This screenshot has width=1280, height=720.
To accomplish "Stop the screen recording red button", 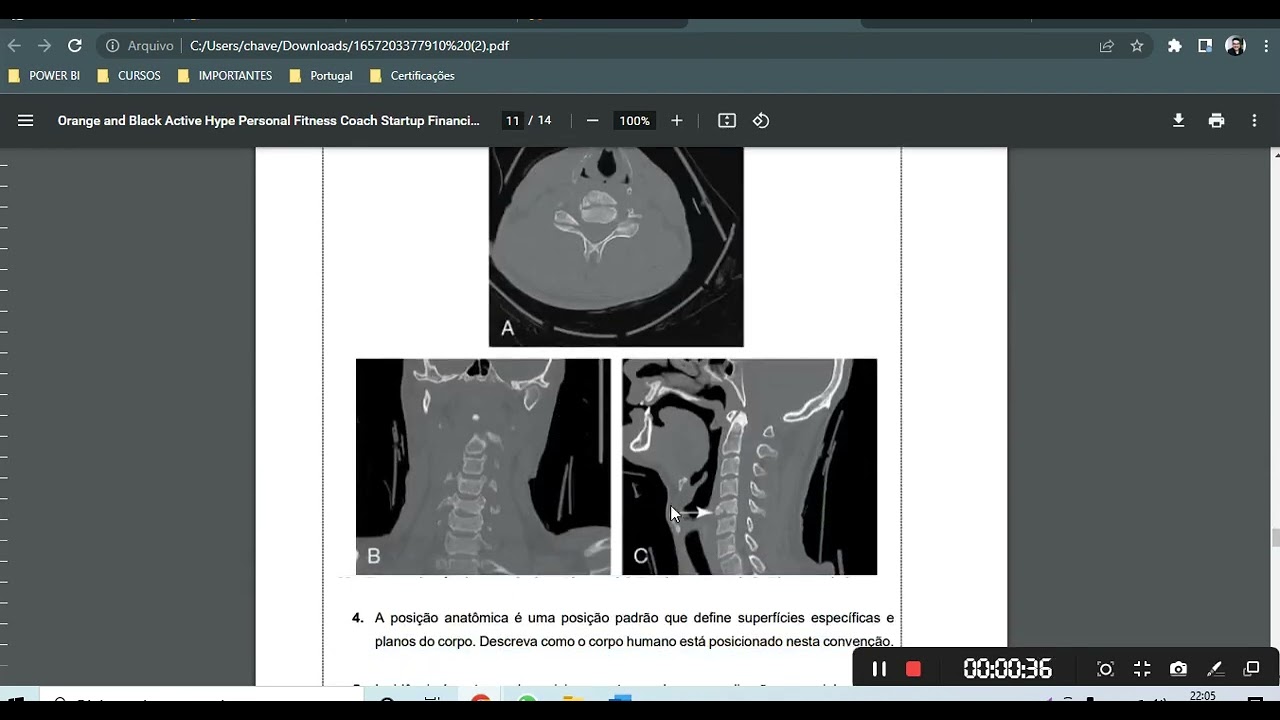I will coord(913,669).
